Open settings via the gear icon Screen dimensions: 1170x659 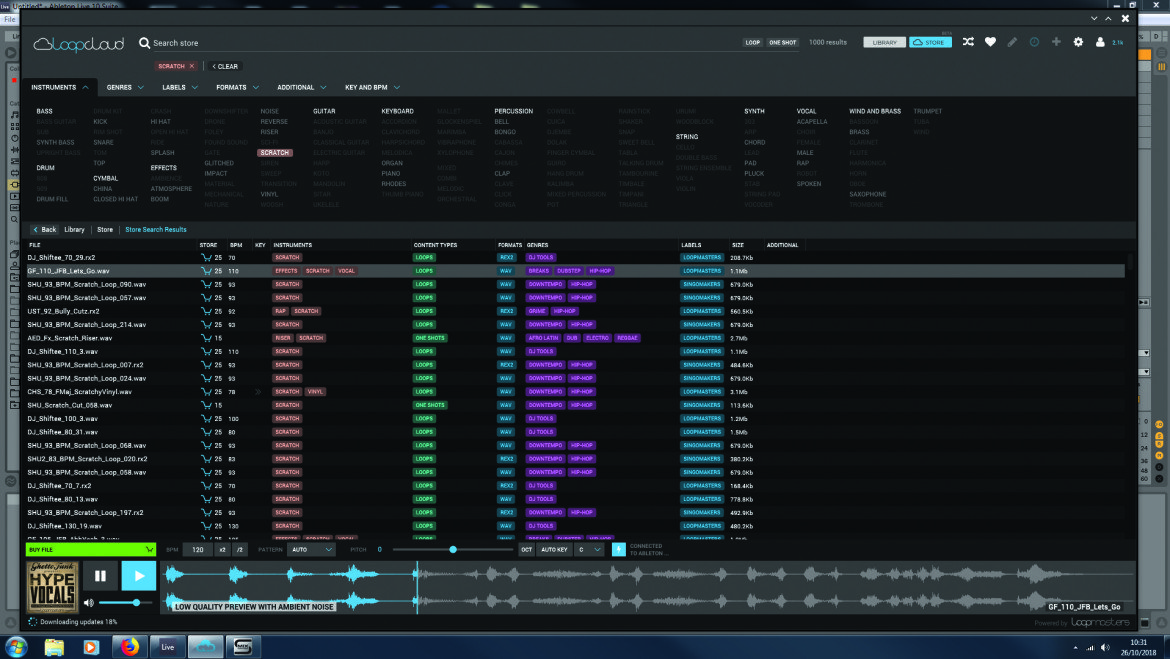pyautogui.click(x=1078, y=43)
